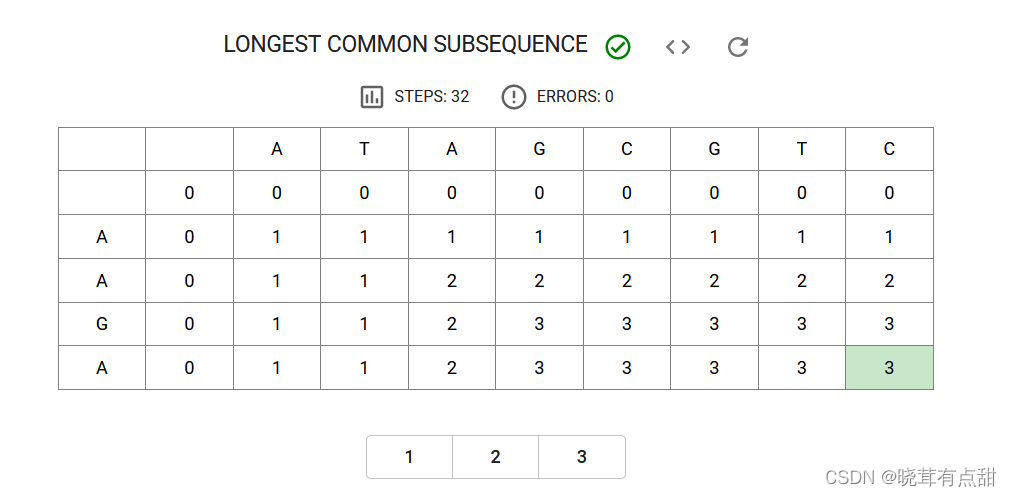Select answer button 3
The image size is (1012, 497).
[582, 457]
